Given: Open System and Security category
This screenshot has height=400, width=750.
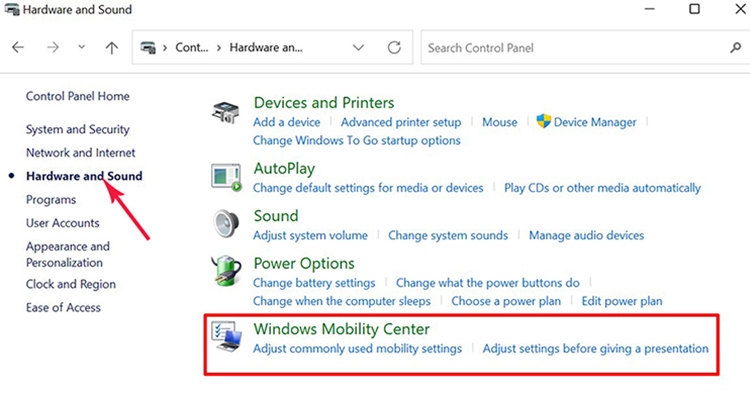Looking at the screenshot, I should pos(77,129).
